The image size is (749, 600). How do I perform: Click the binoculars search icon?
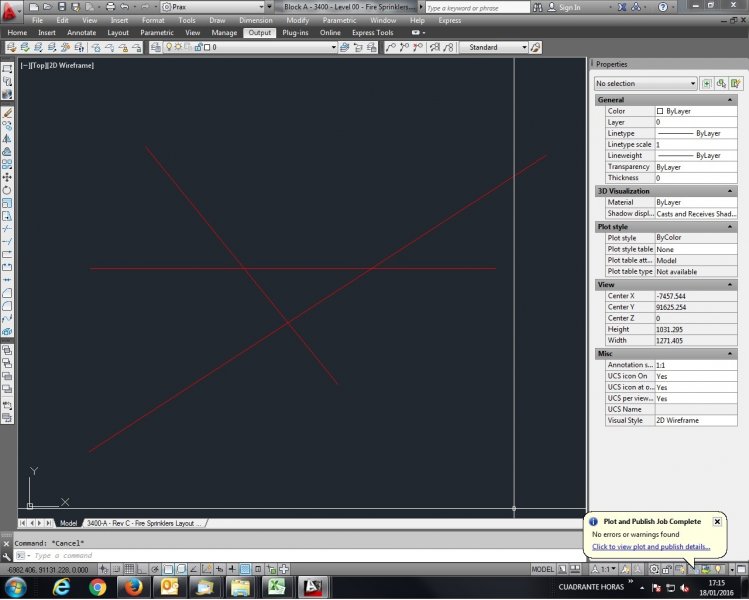point(537,7)
